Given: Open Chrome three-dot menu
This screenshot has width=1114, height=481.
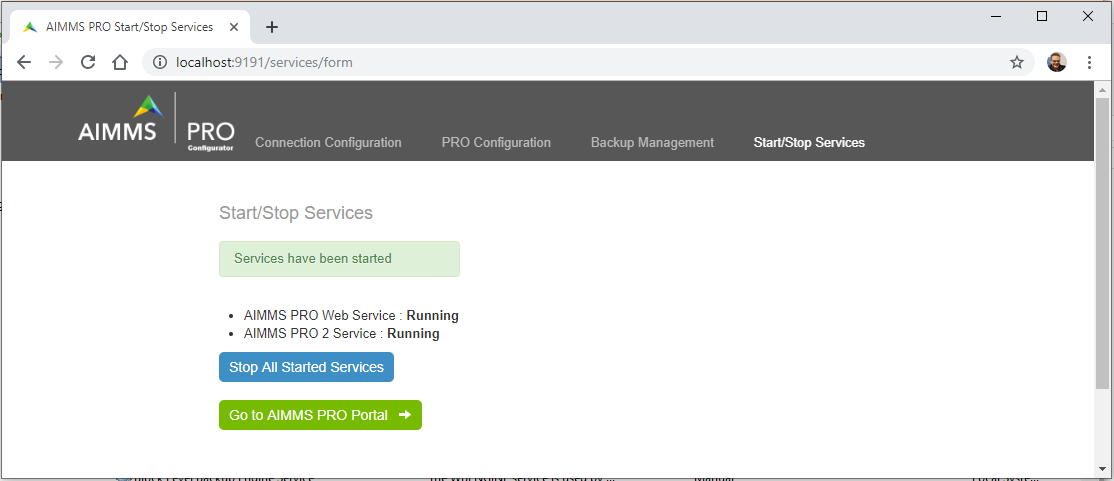Looking at the screenshot, I should click(x=1089, y=63).
